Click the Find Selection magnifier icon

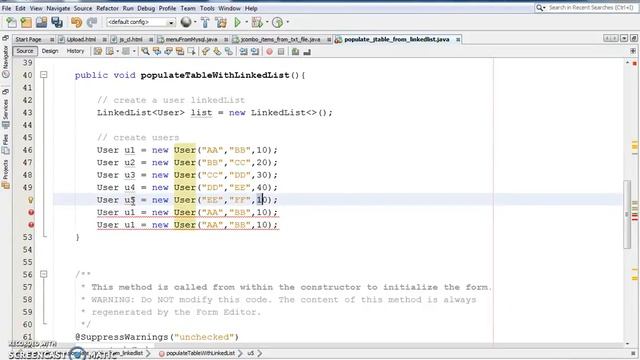(x=145, y=51)
